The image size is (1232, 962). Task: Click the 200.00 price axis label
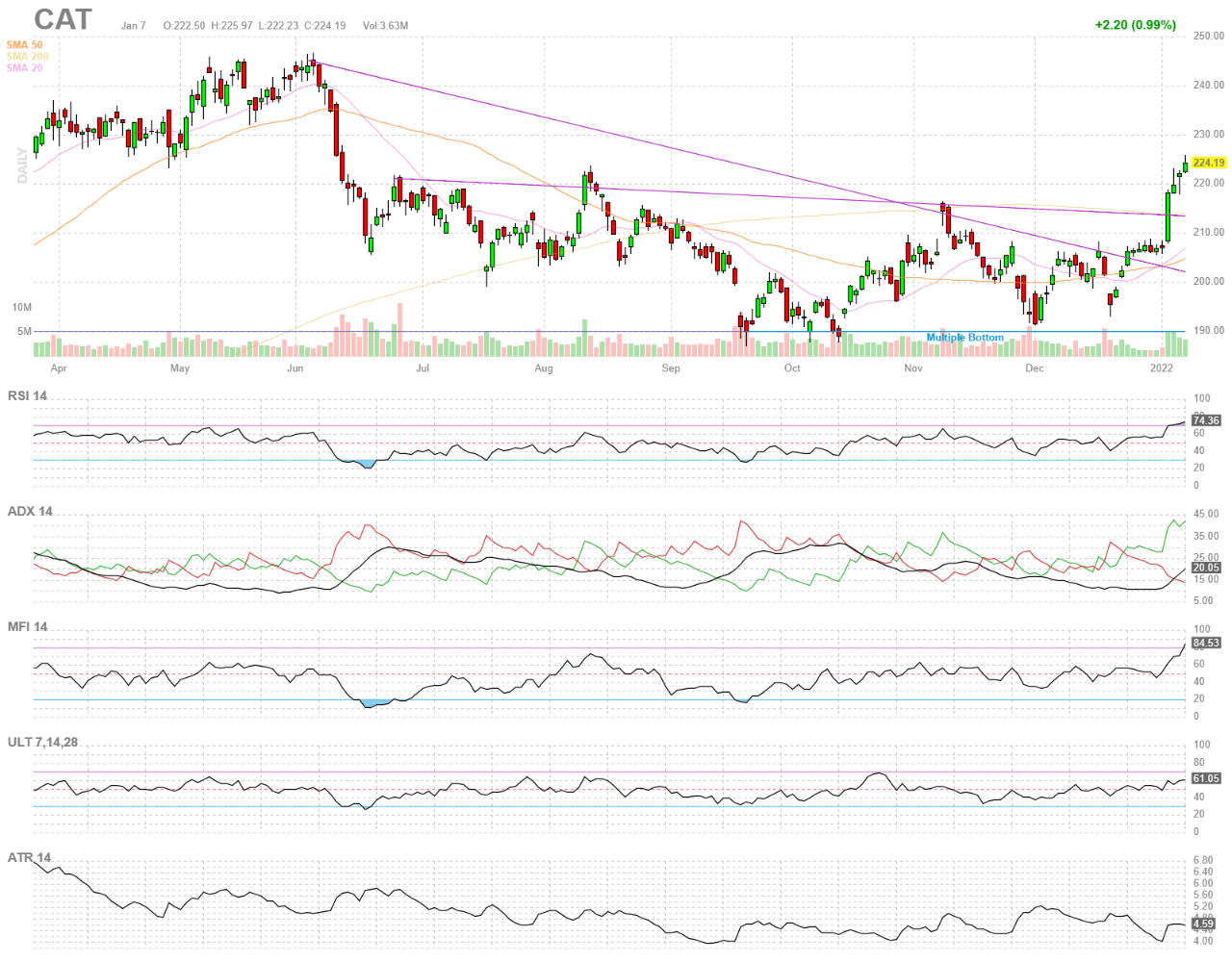click(1209, 282)
